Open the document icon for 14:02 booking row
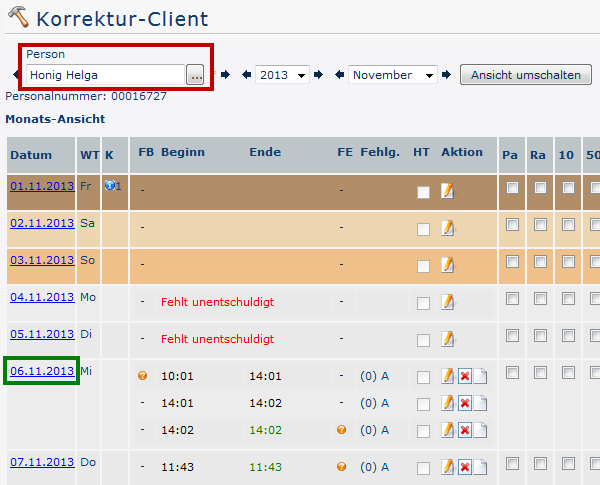 [480, 430]
